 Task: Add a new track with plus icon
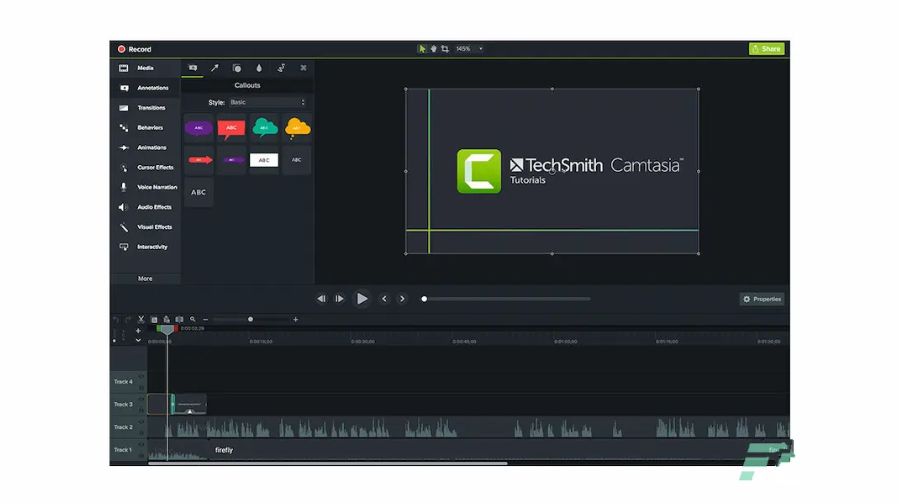coord(138,331)
